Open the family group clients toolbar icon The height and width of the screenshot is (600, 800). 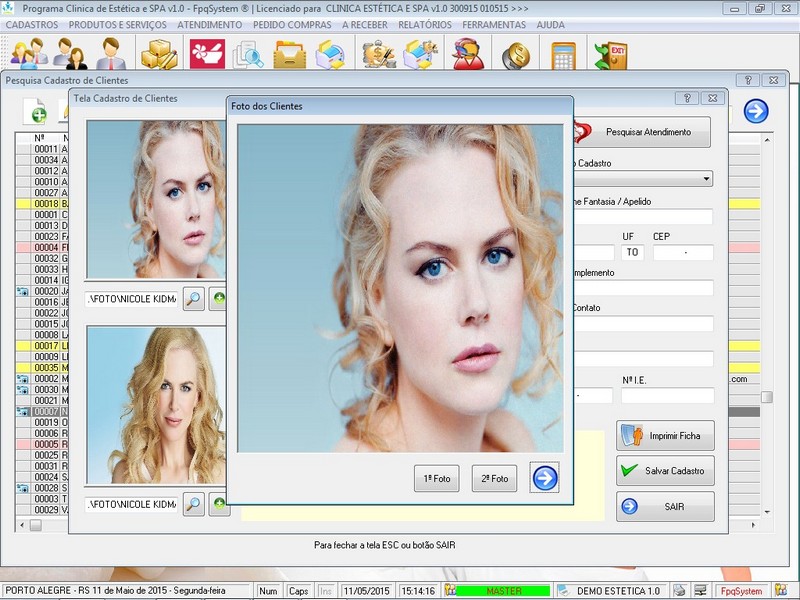(29, 54)
